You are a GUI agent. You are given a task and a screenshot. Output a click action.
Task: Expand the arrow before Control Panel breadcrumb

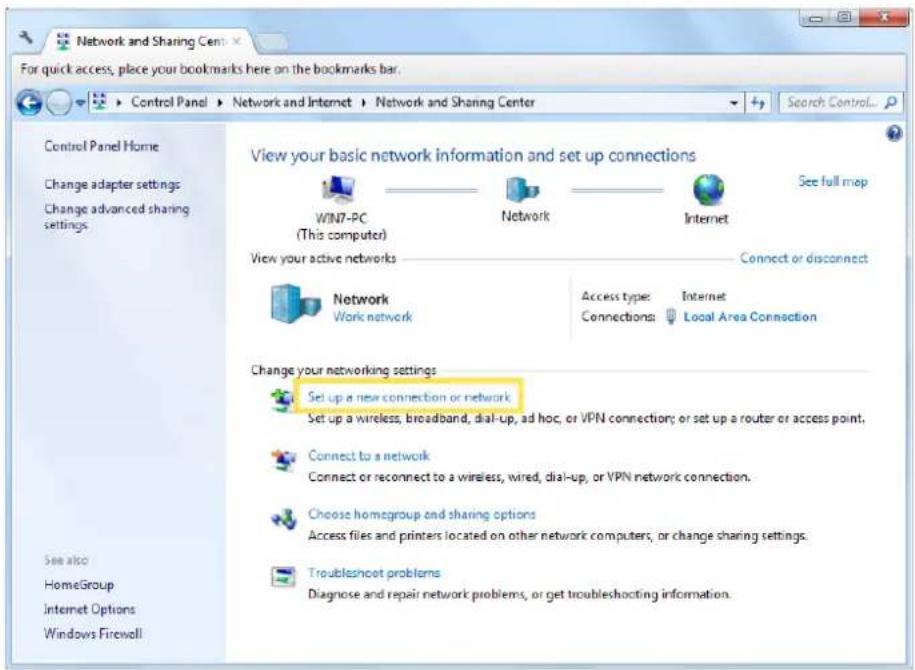(119, 103)
